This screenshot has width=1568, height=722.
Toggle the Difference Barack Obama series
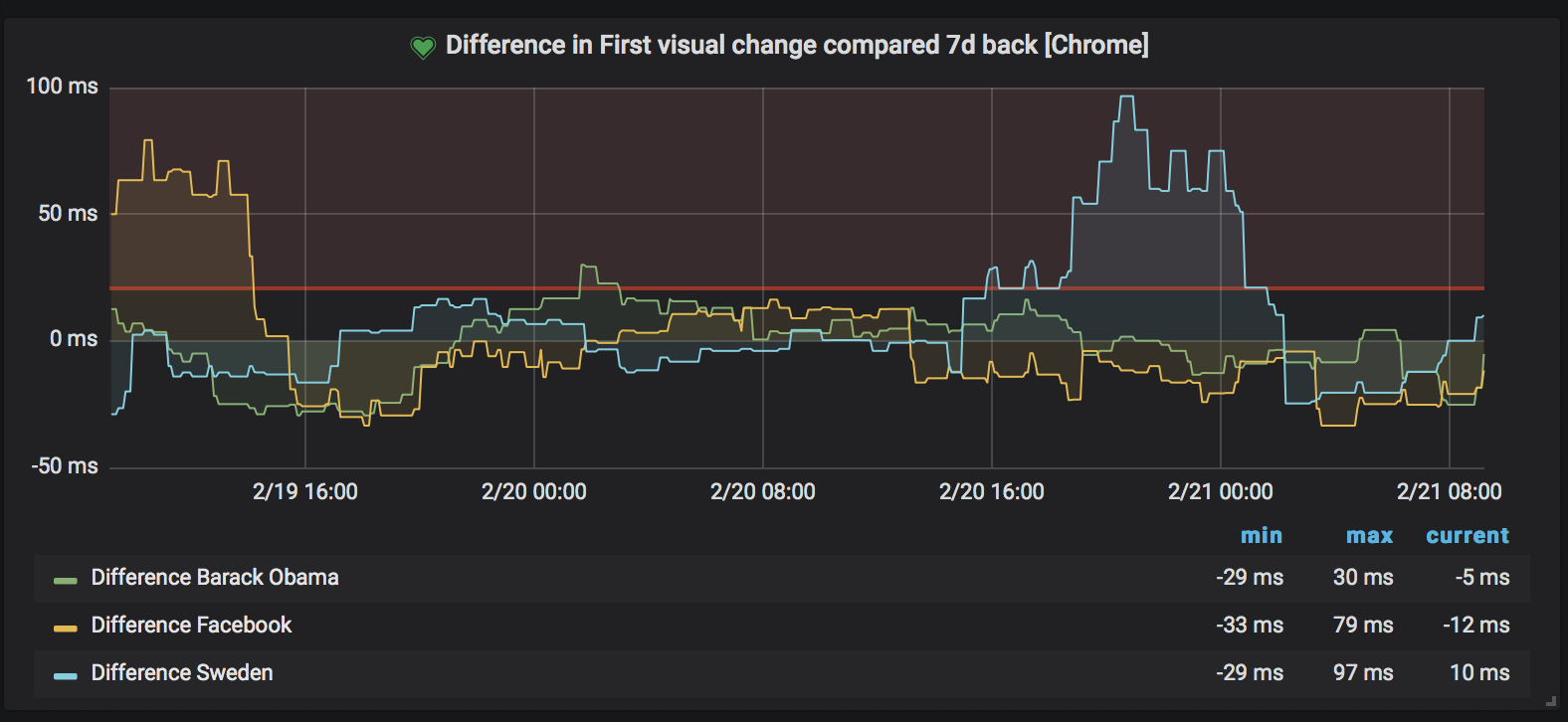215,578
